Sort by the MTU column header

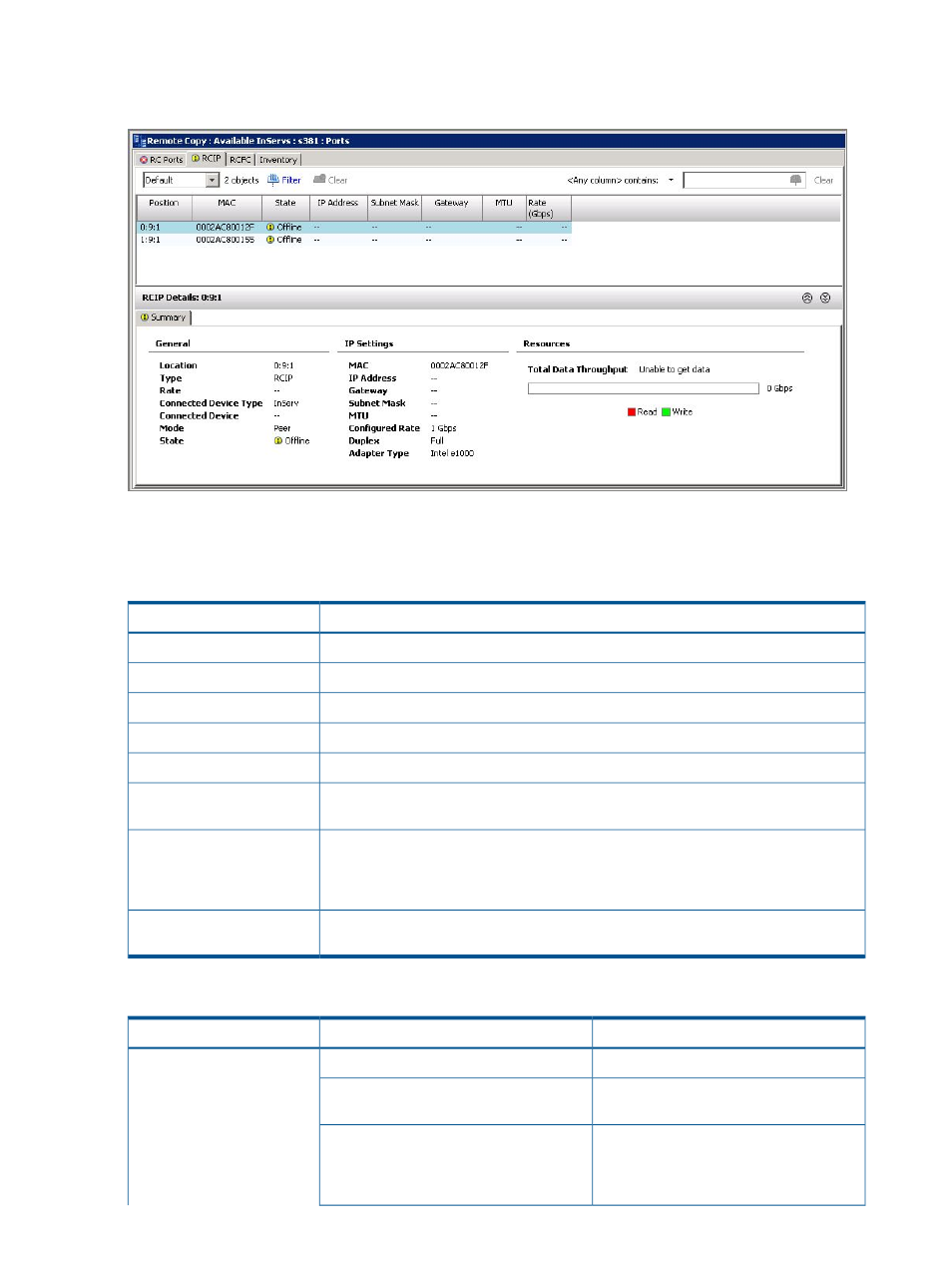(504, 208)
